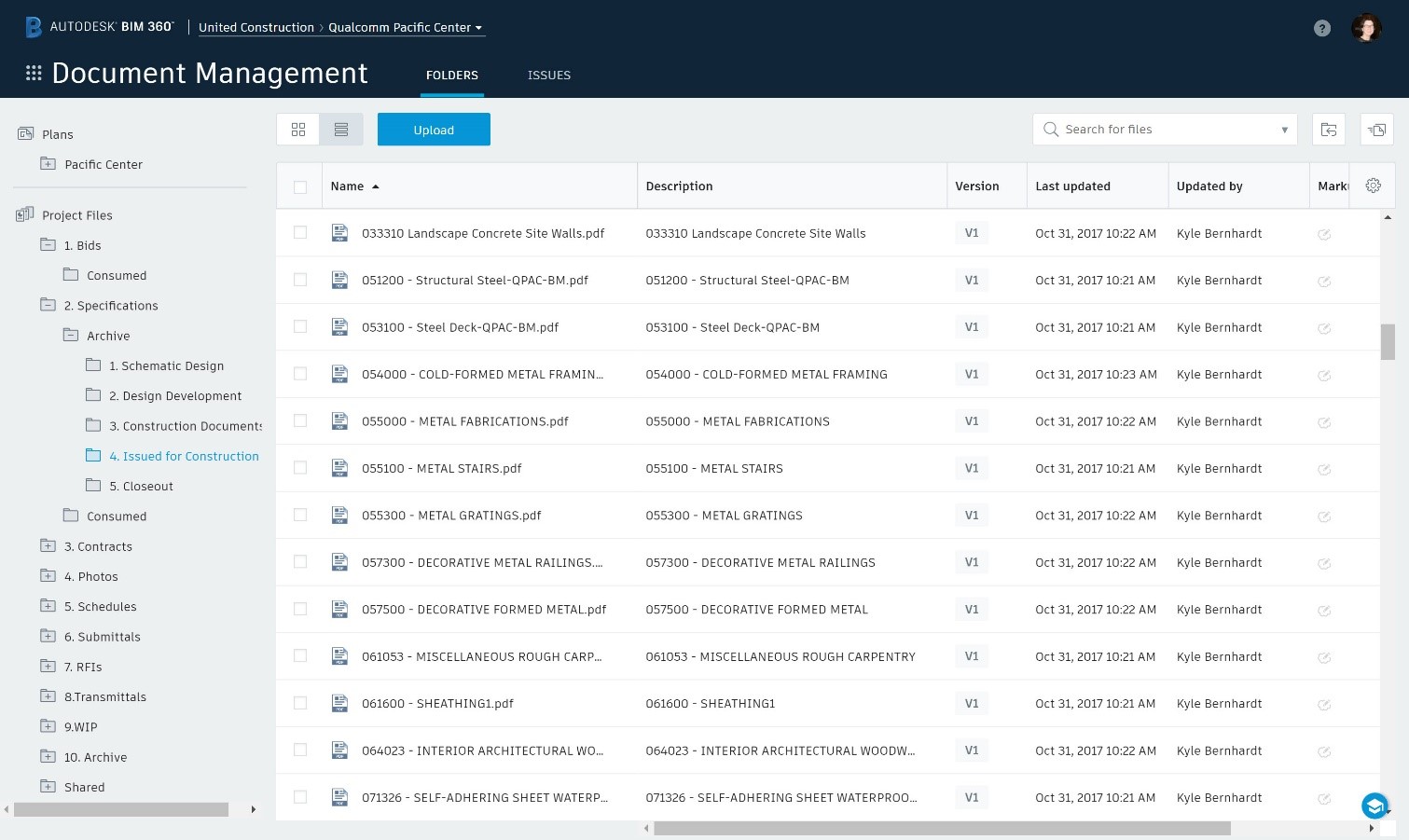This screenshot has height=840, width=1409.
Task: Check the 033310 Landscape Concrete Site Walls row
Action: (300, 232)
